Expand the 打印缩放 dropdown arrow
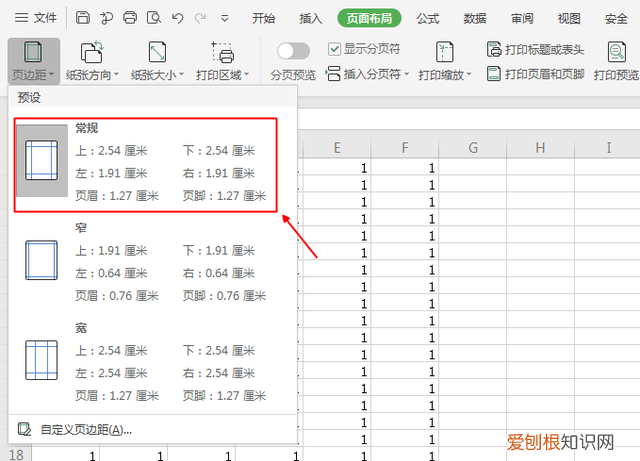Image resolution: width=640 pixels, height=461 pixels. [469, 75]
